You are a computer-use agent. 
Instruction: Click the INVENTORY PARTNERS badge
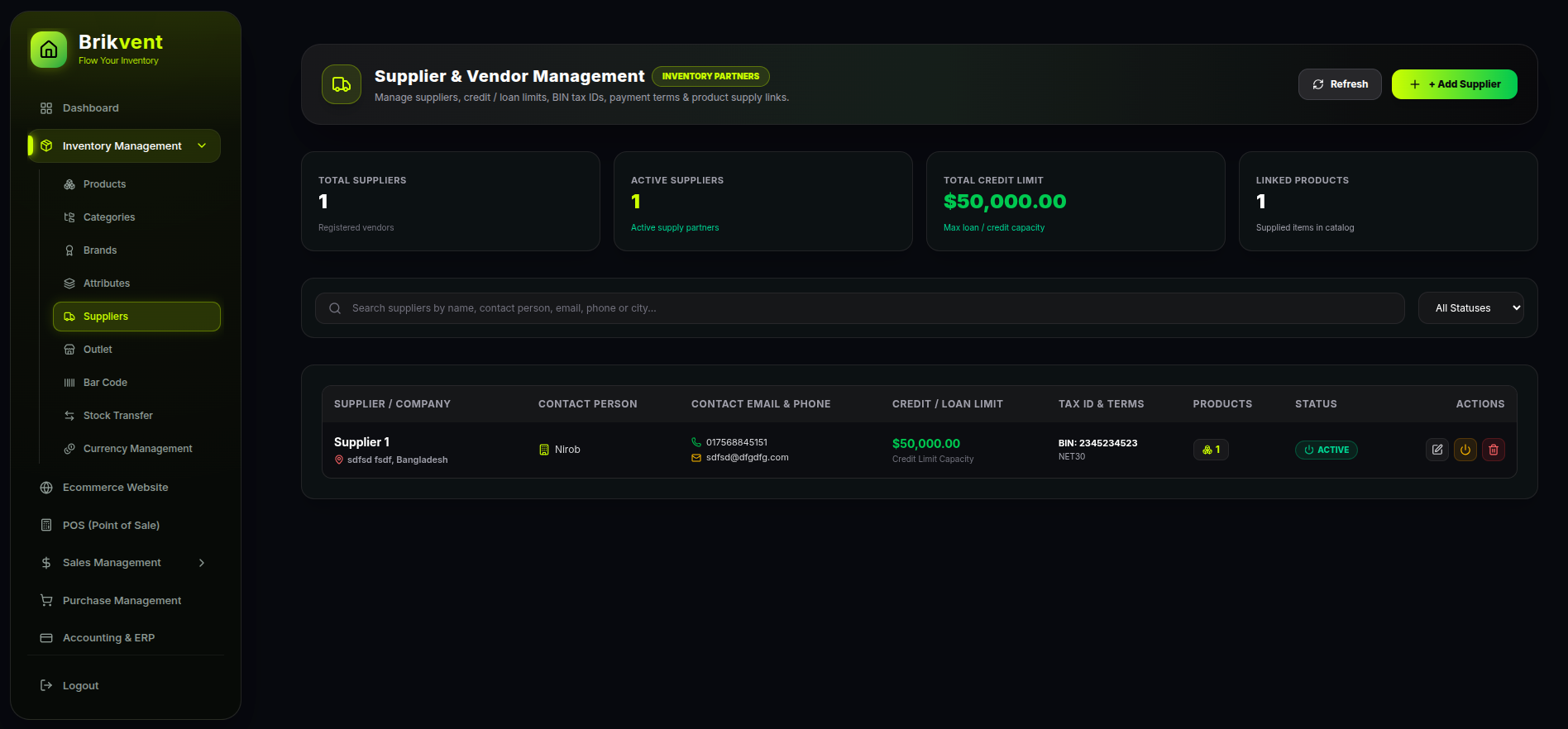pos(710,76)
